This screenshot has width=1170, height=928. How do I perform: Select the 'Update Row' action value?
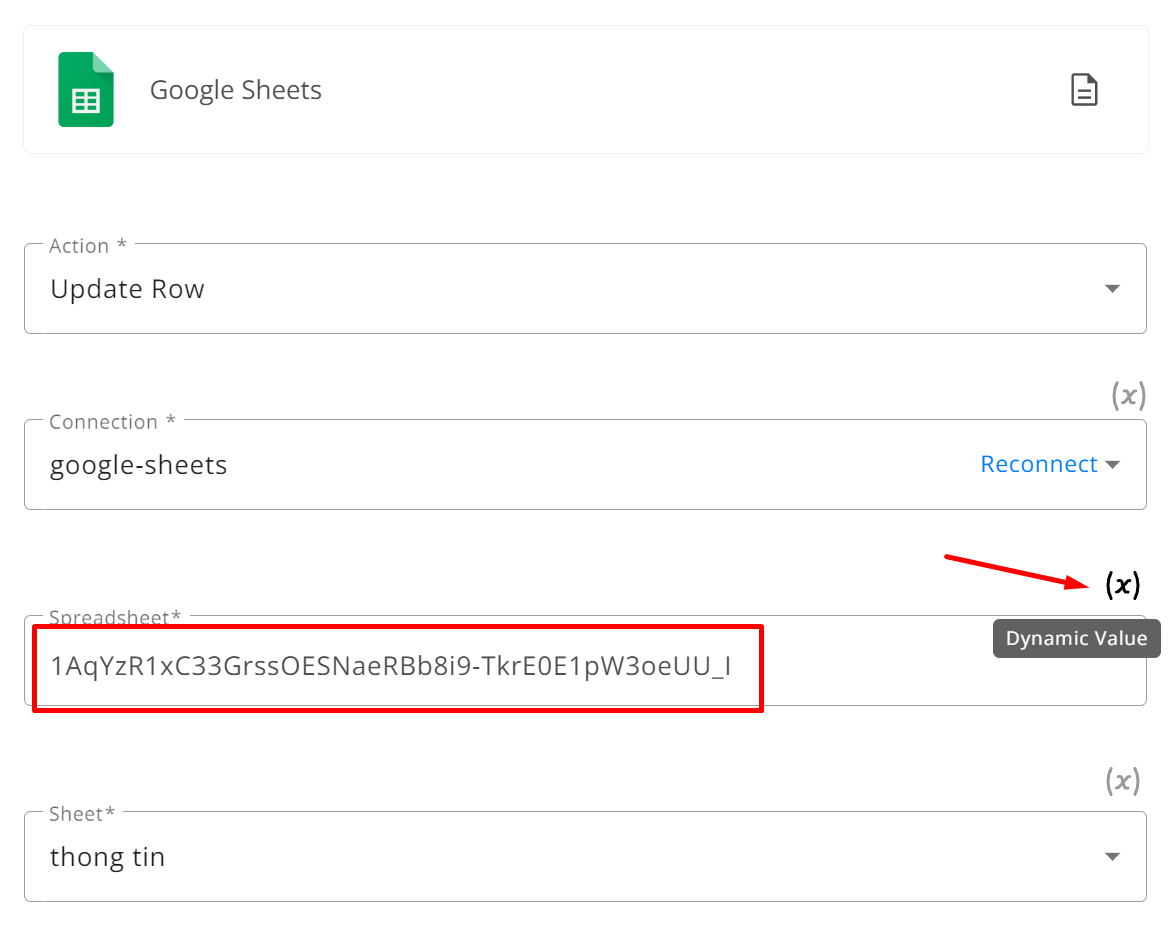(x=128, y=289)
